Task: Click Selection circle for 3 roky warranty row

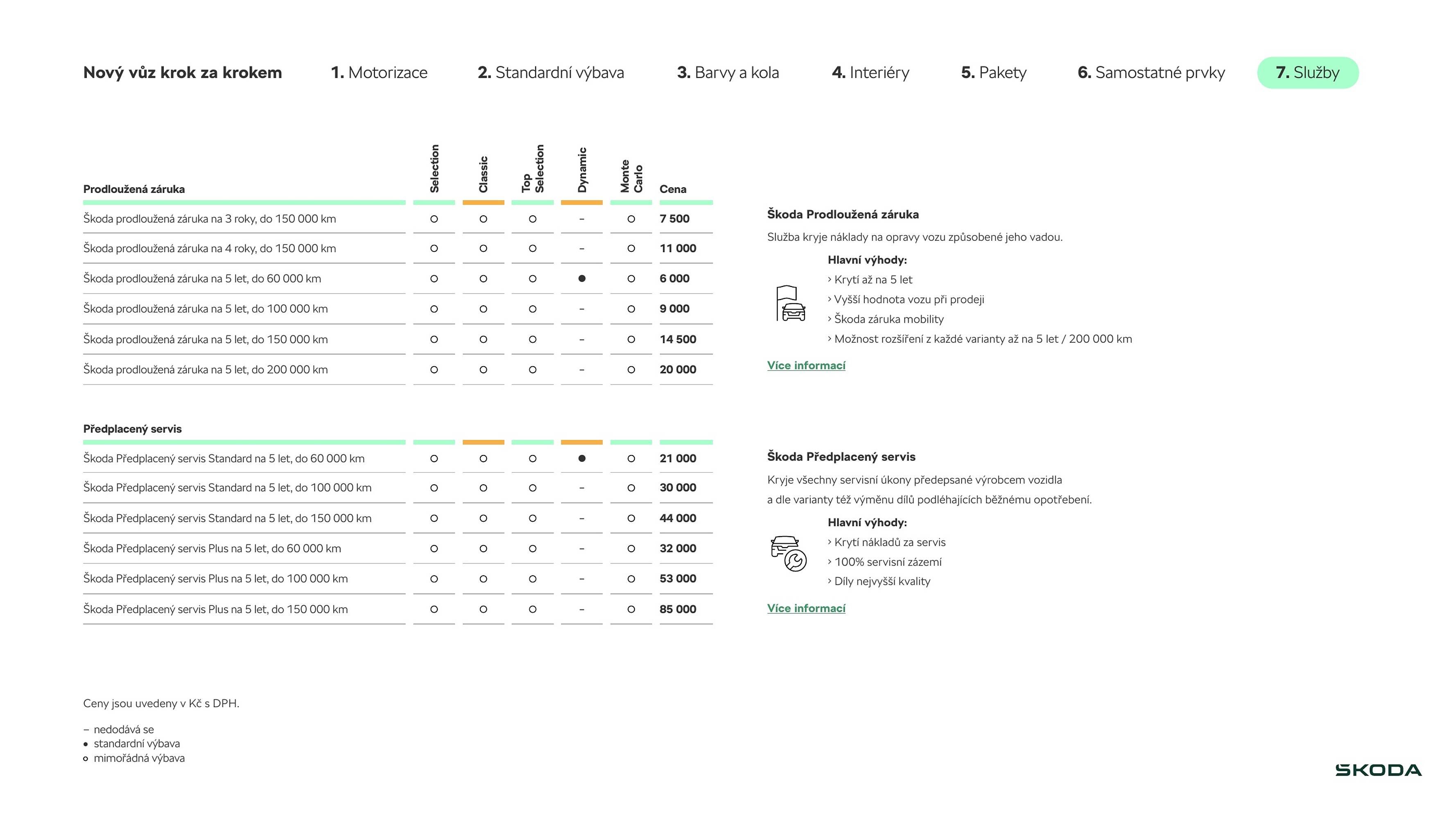Action: pyautogui.click(x=434, y=219)
